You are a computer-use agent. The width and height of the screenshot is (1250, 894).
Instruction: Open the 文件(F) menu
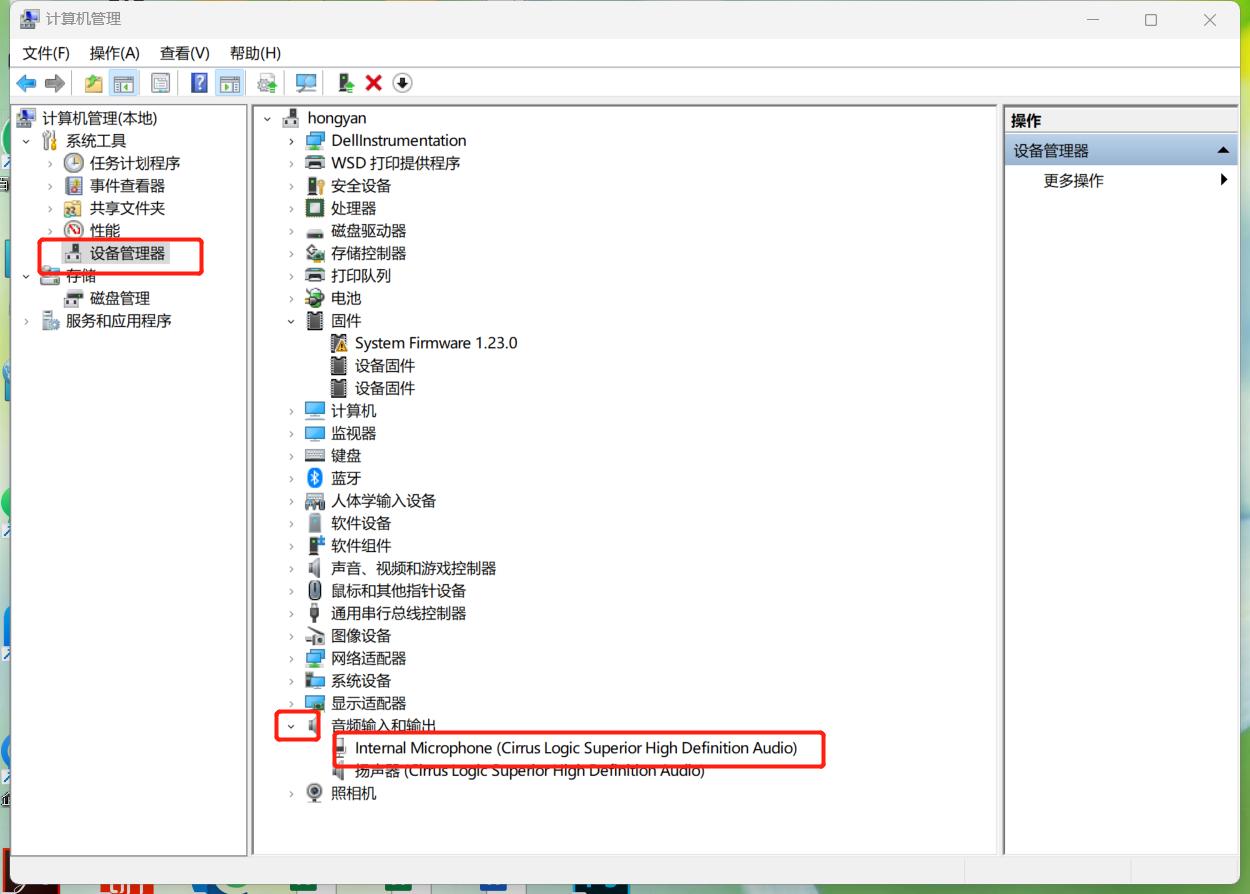coord(46,53)
